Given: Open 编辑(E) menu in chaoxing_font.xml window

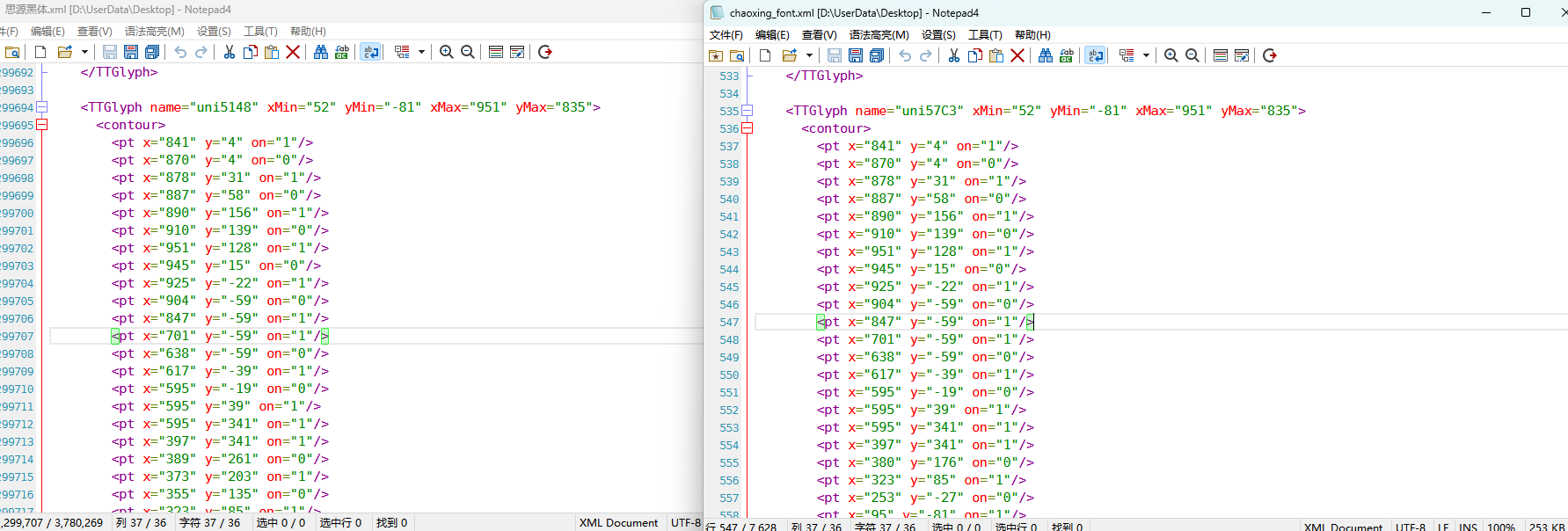Looking at the screenshot, I should click(x=772, y=35).
